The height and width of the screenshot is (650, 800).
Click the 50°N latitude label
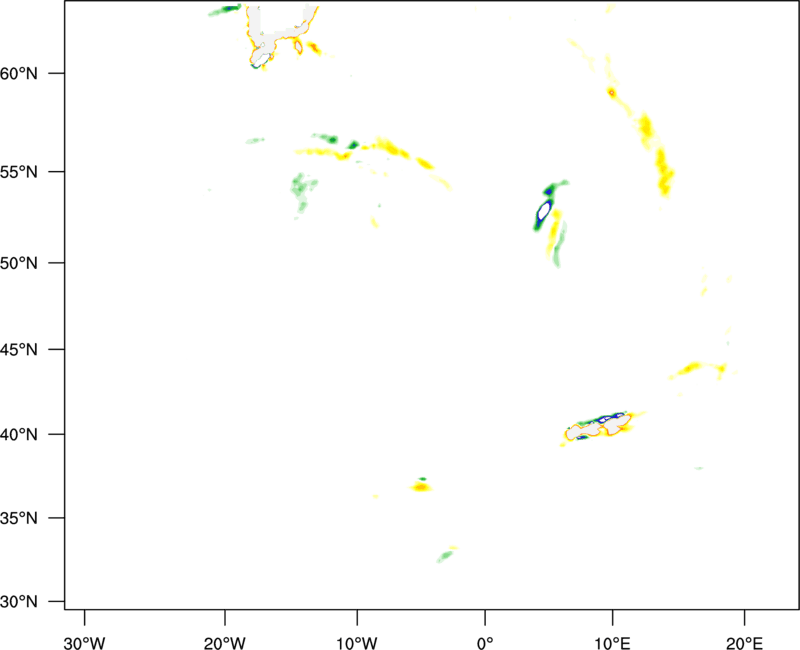point(19,263)
